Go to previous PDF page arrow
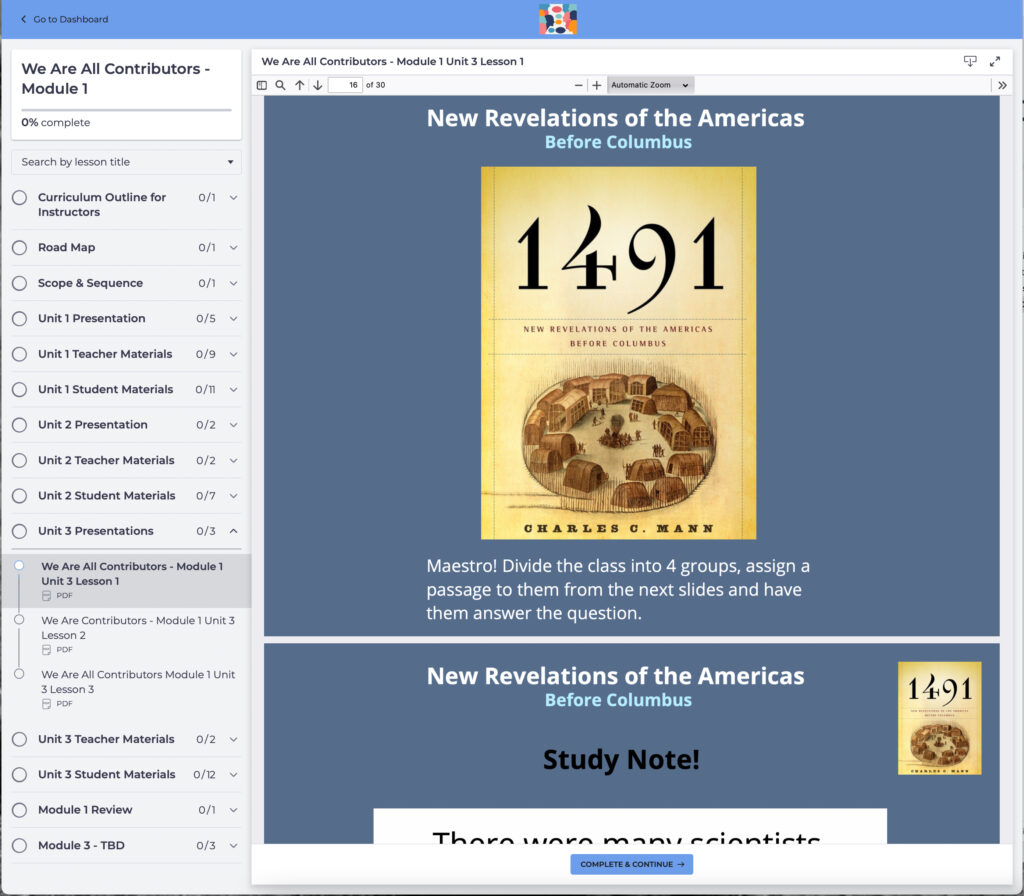 299,86
